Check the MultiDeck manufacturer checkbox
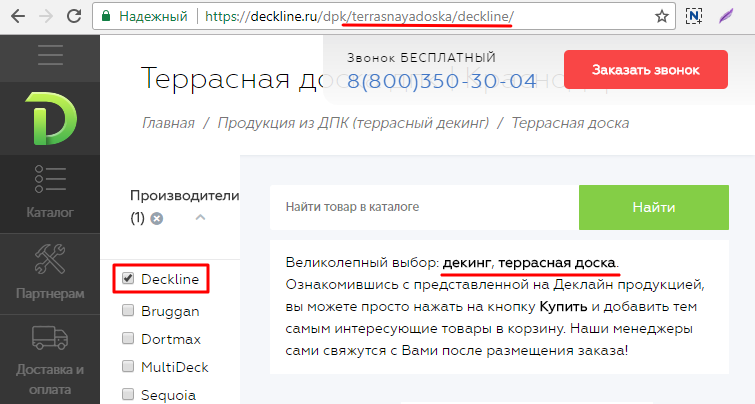The image size is (755, 404). (x=128, y=366)
